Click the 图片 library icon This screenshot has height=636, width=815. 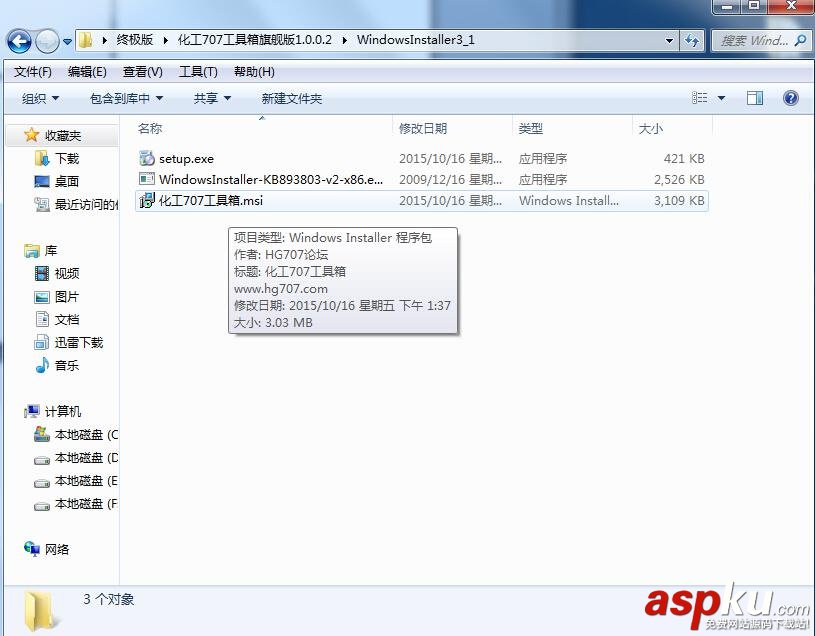click(x=42, y=297)
